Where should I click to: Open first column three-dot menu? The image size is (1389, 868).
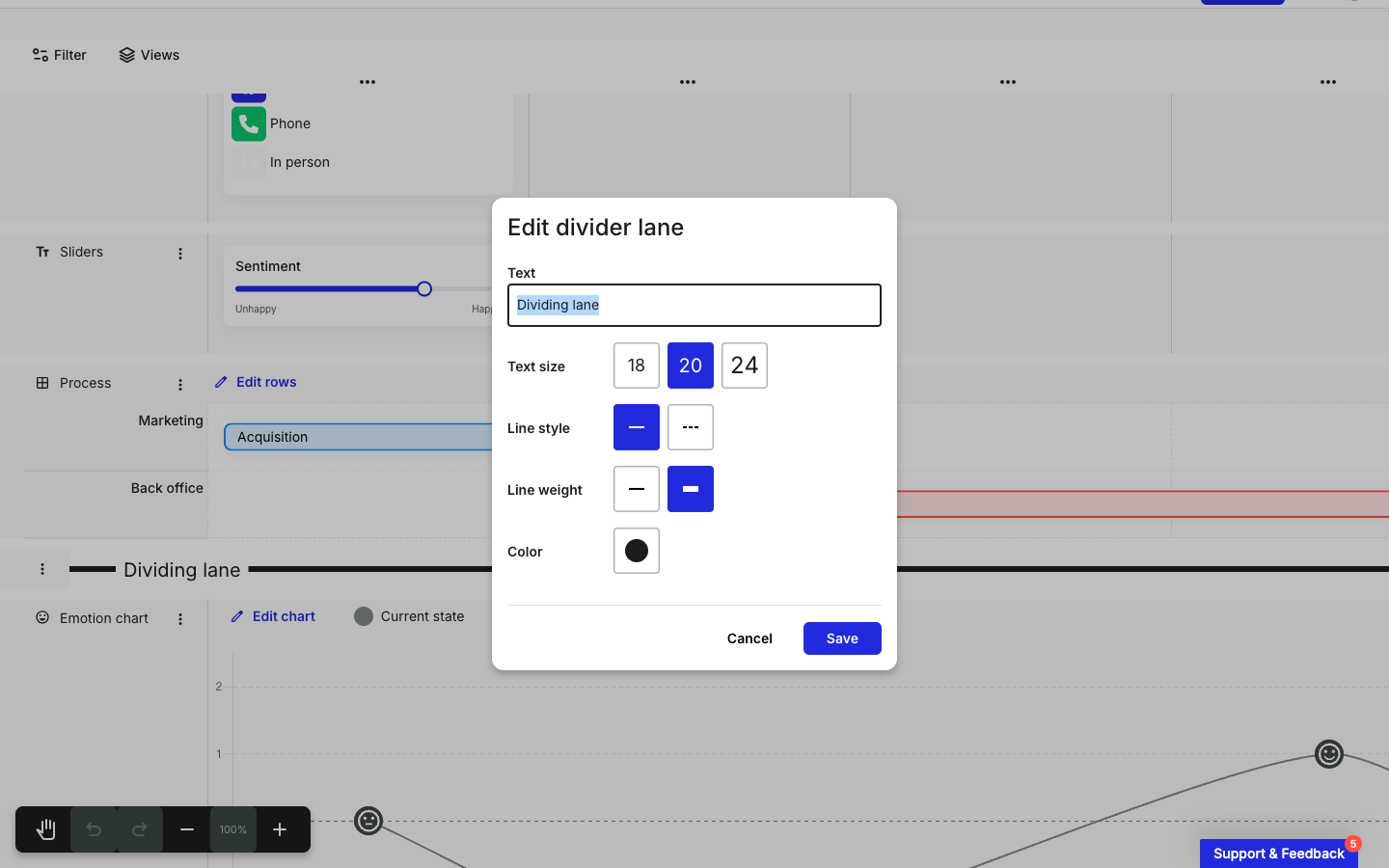click(x=368, y=82)
